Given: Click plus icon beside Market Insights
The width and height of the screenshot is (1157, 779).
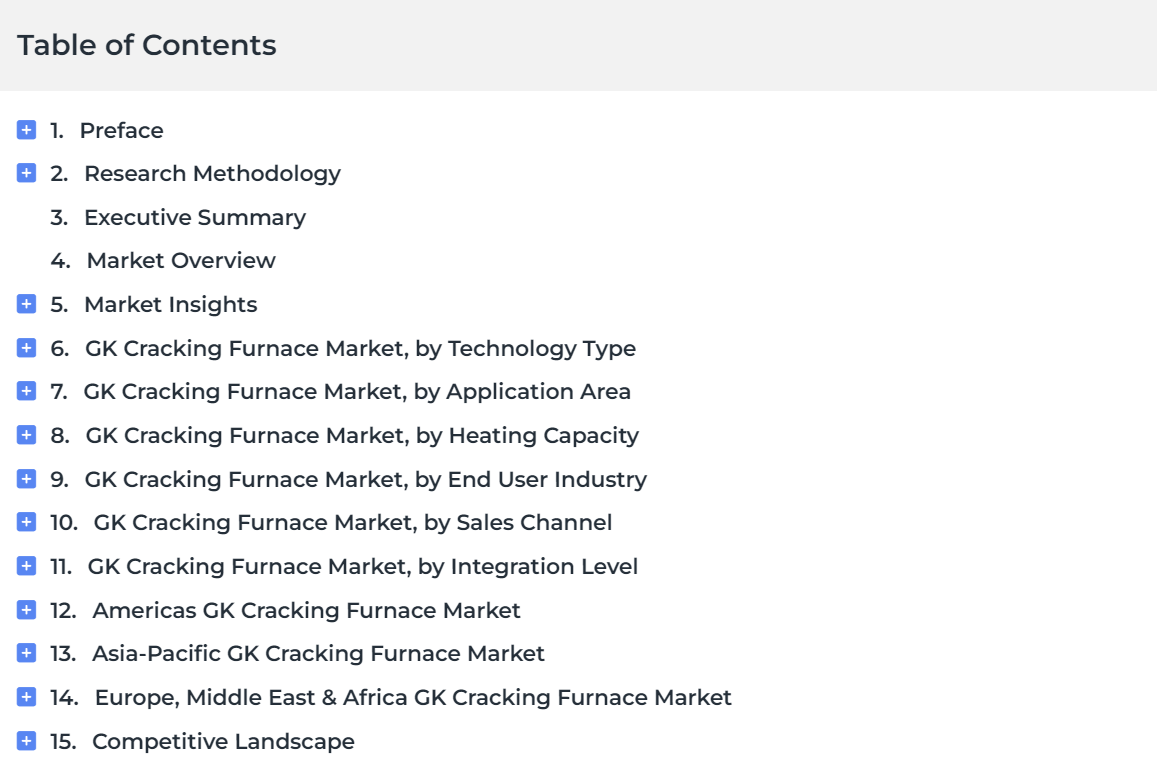Looking at the screenshot, I should 27,304.
